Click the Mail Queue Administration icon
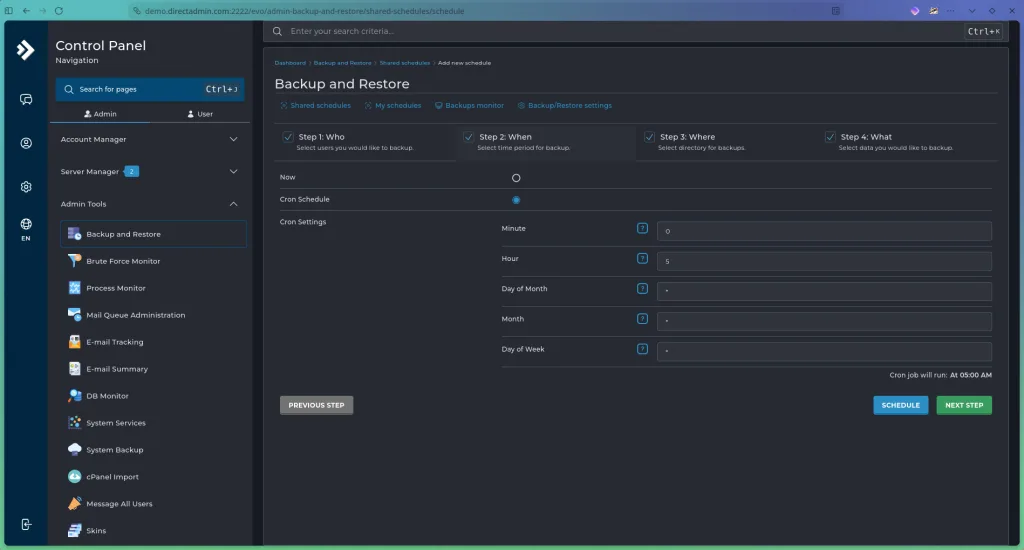 [74, 315]
